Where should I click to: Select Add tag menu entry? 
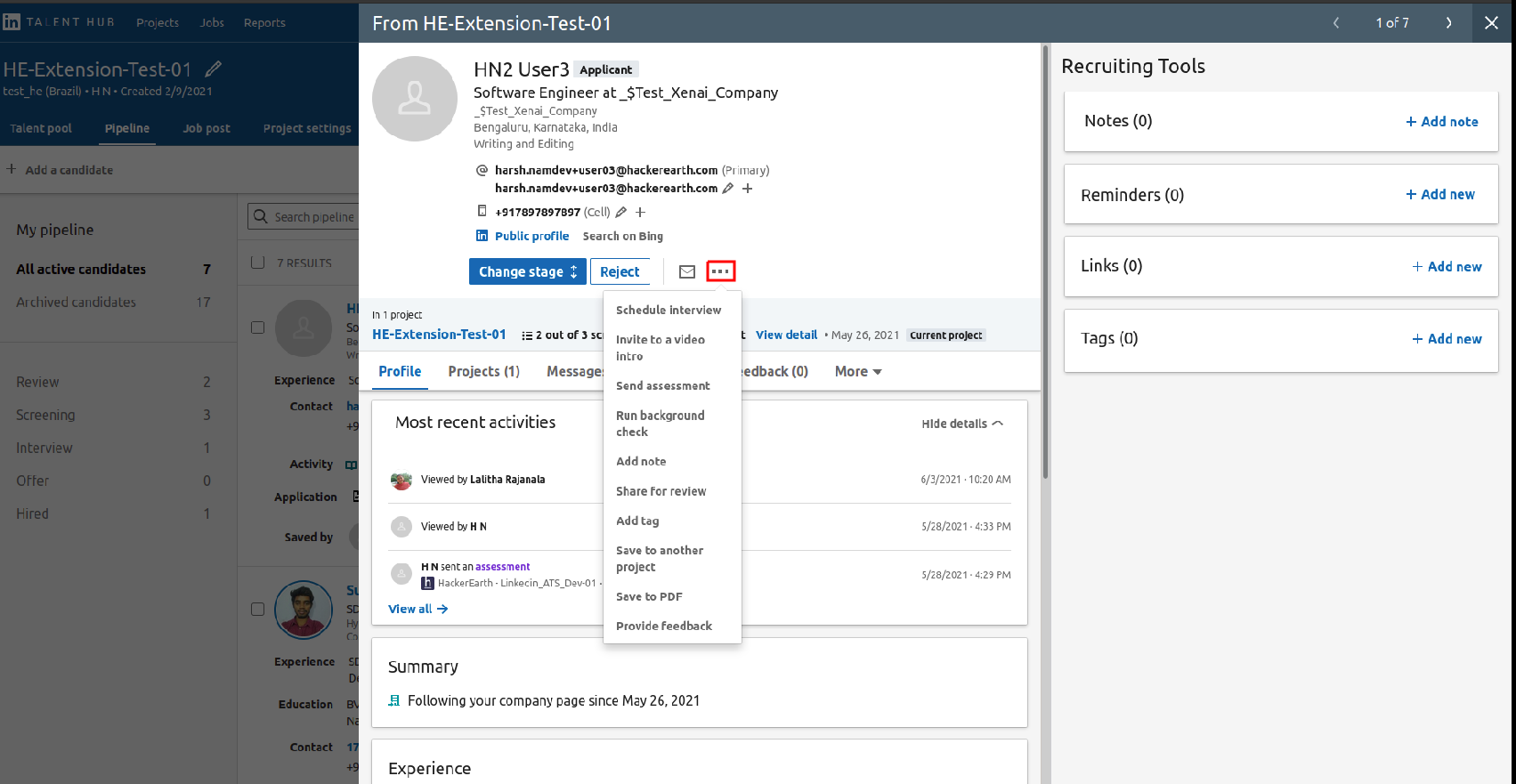(637, 521)
